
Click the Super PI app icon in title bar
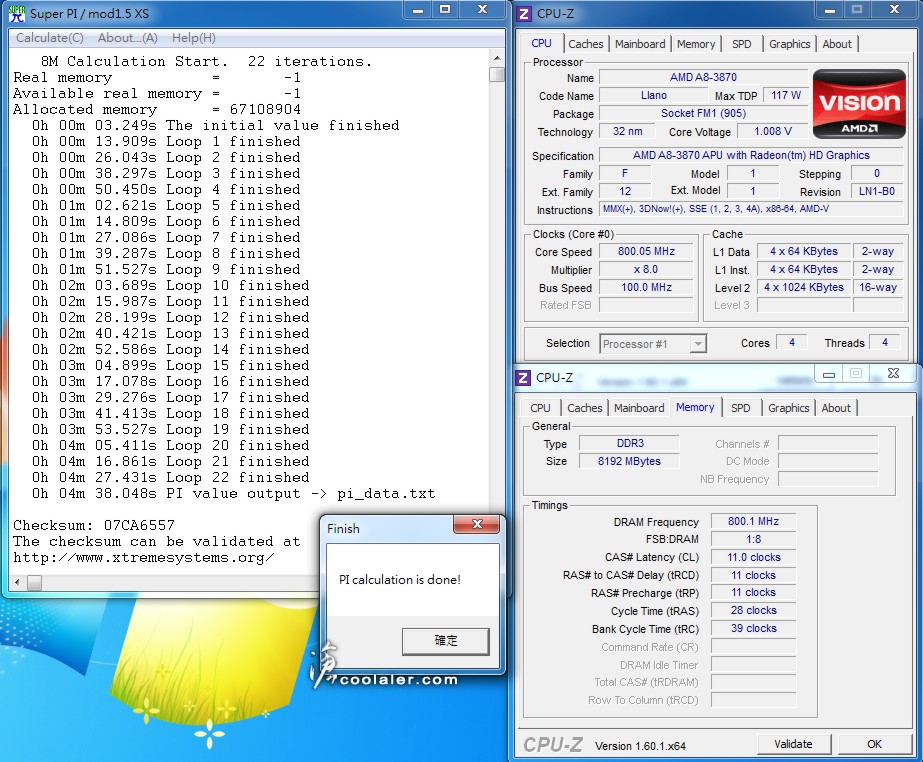tap(16, 13)
